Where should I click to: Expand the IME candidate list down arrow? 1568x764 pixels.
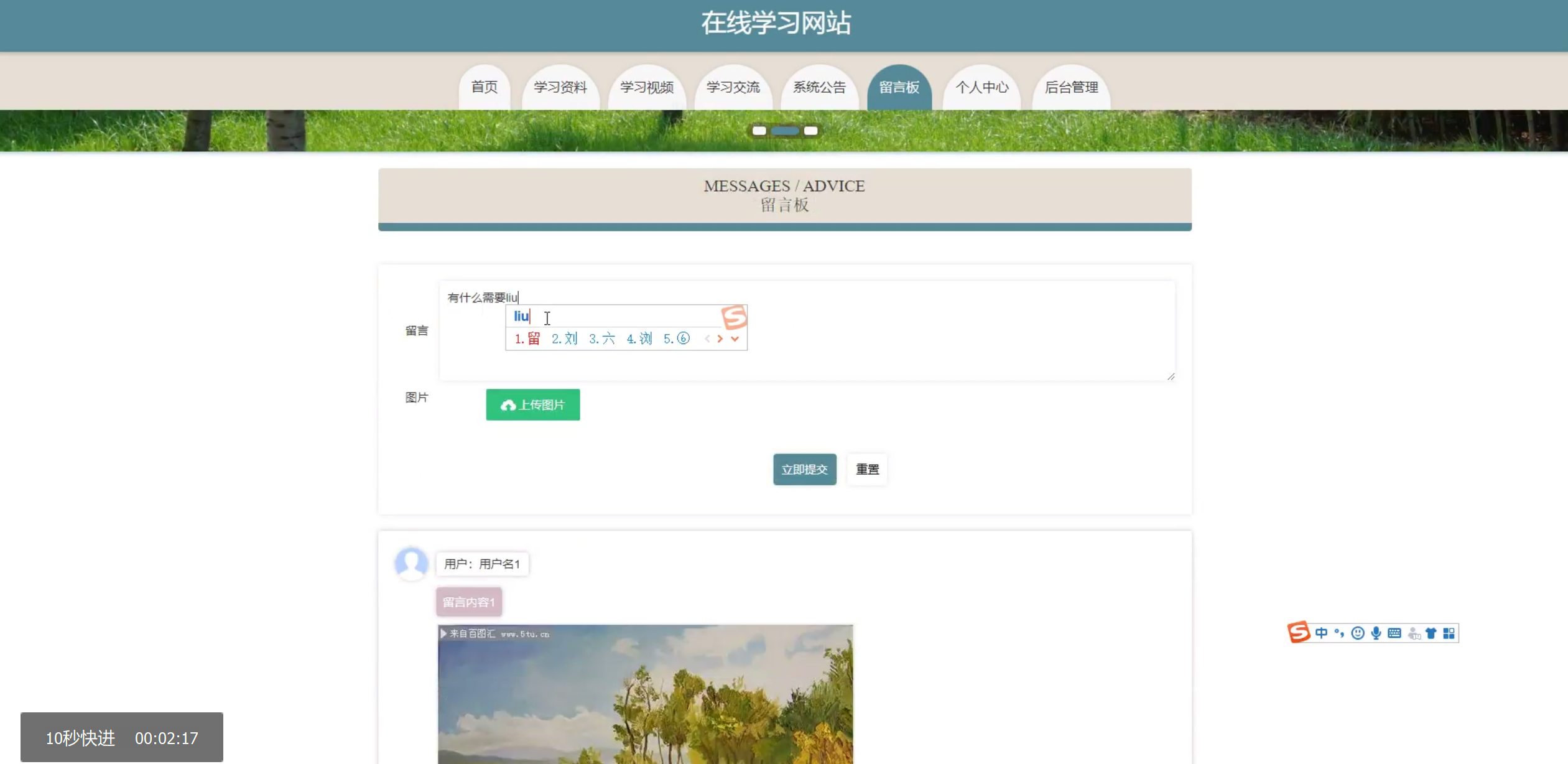tap(735, 339)
